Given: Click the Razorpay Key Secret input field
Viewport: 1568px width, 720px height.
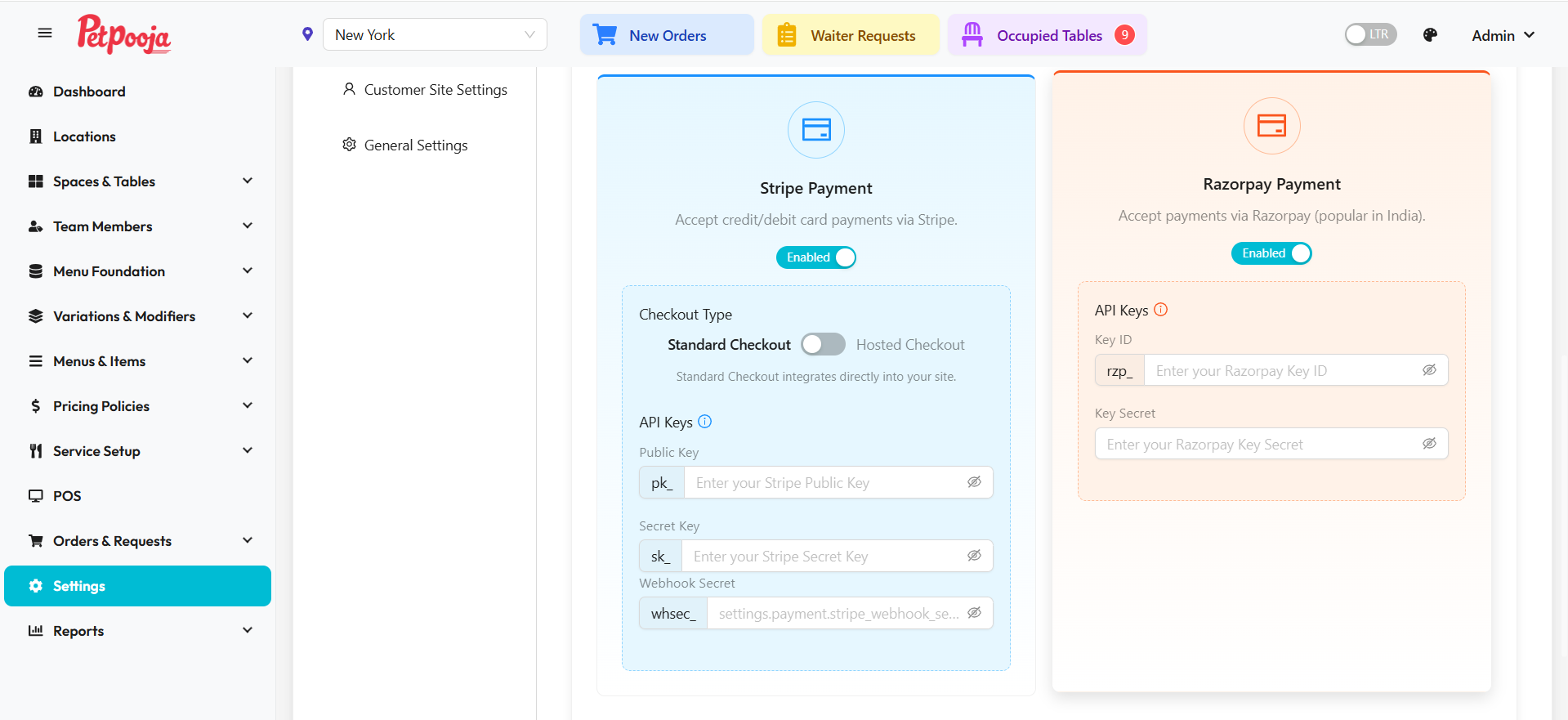Looking at the screenshot, I should click(x=1271, y=445).
